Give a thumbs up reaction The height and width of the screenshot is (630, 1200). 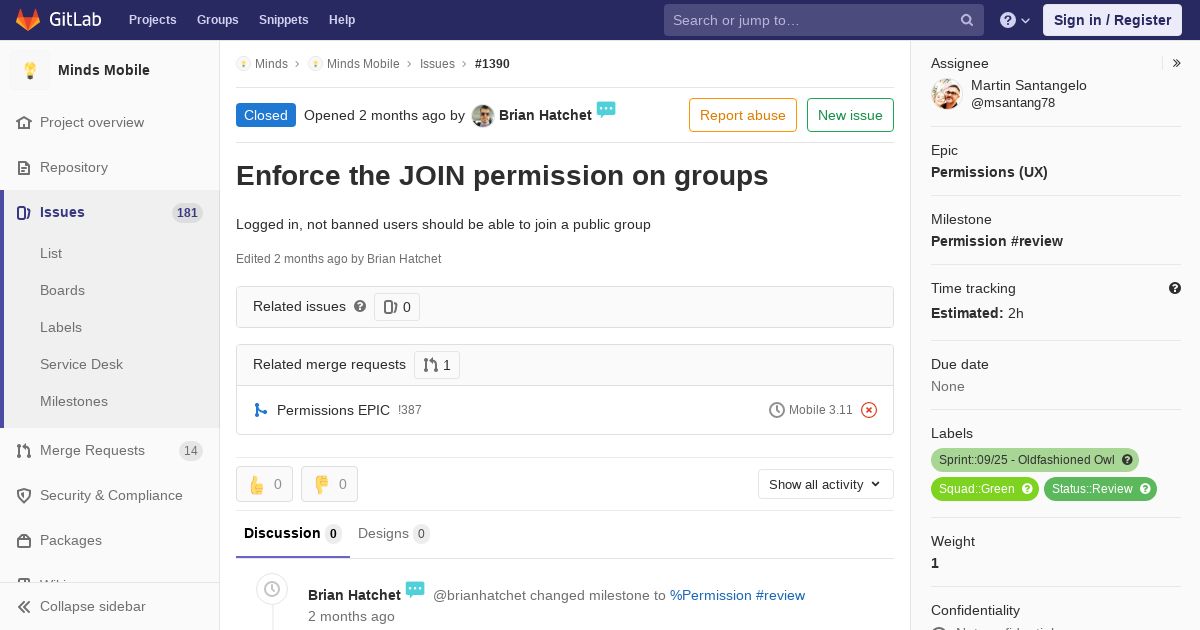(264, 484)
